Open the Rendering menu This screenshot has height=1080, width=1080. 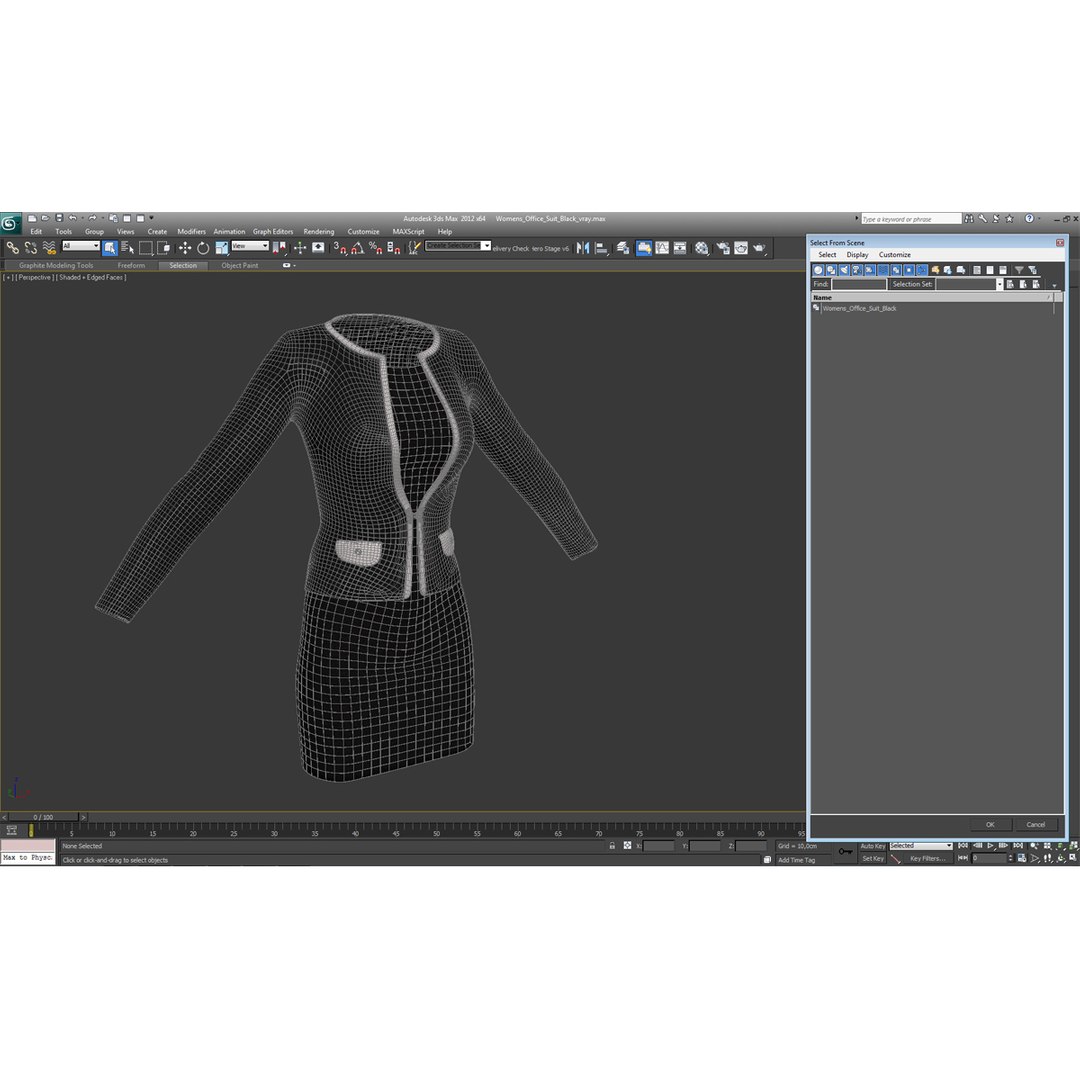coord(319,231)
